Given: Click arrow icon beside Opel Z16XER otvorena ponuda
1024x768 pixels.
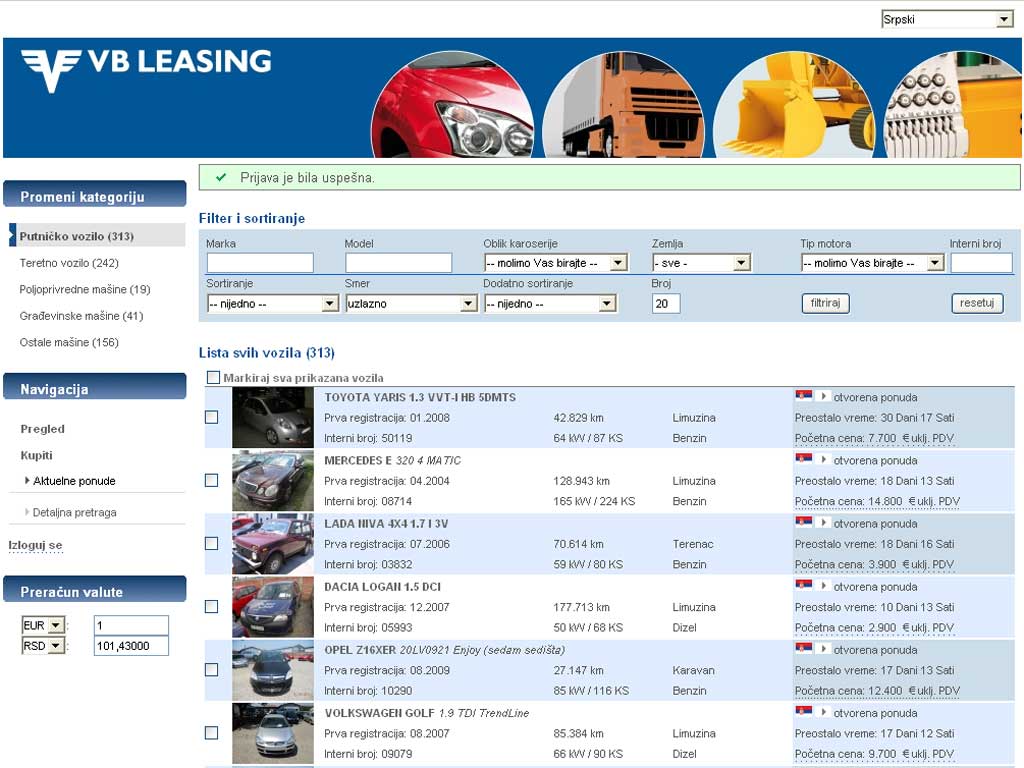Looking at the screenshot, I should [824, 649].
